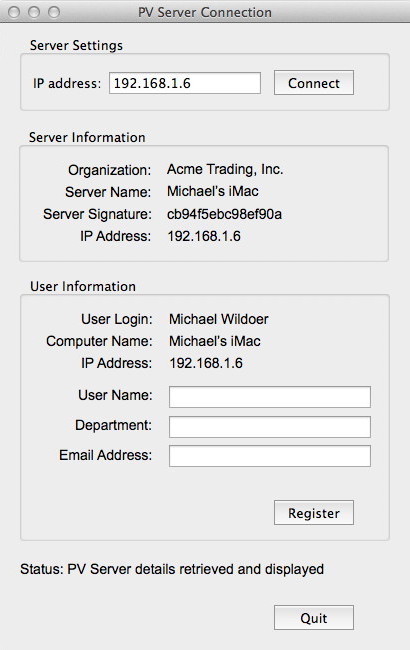The image size is (410, 650).
Task: Minimize the window using the middle title bar button
Action: coord(34,12)
